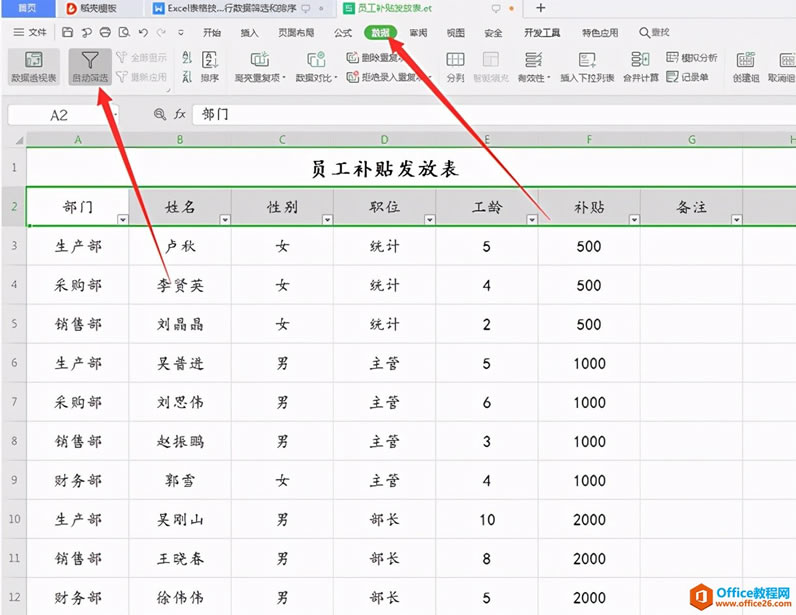Click the 合并计算 consolidate icon
Viewport: 796px width, 615px height.
pyautogui.click(x=640, y=60)
